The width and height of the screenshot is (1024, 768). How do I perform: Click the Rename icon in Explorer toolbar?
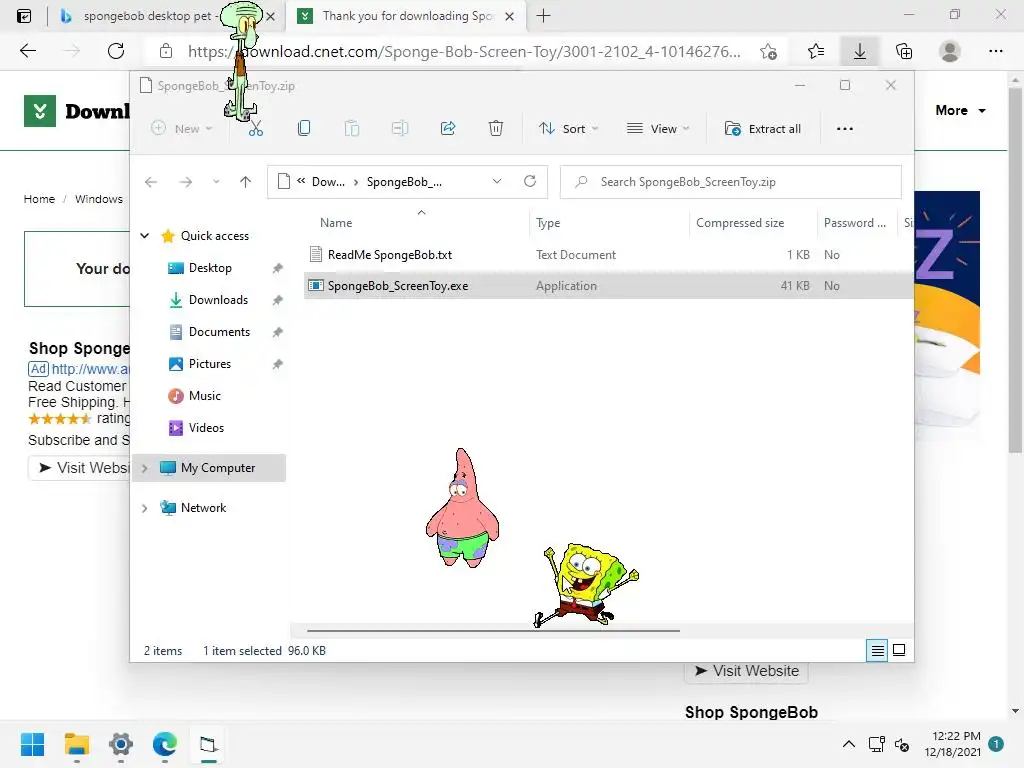400,129
